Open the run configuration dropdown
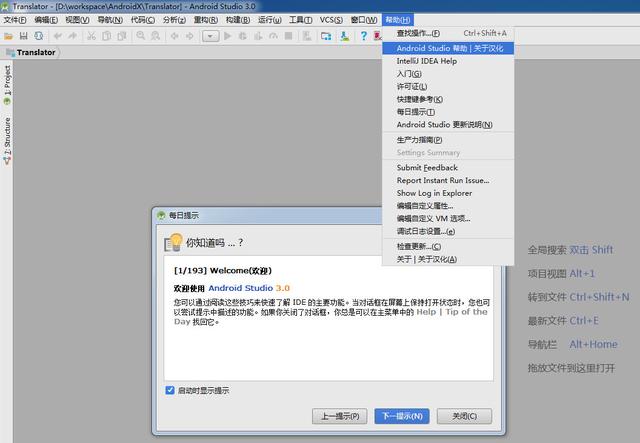 tap(211, 36)
